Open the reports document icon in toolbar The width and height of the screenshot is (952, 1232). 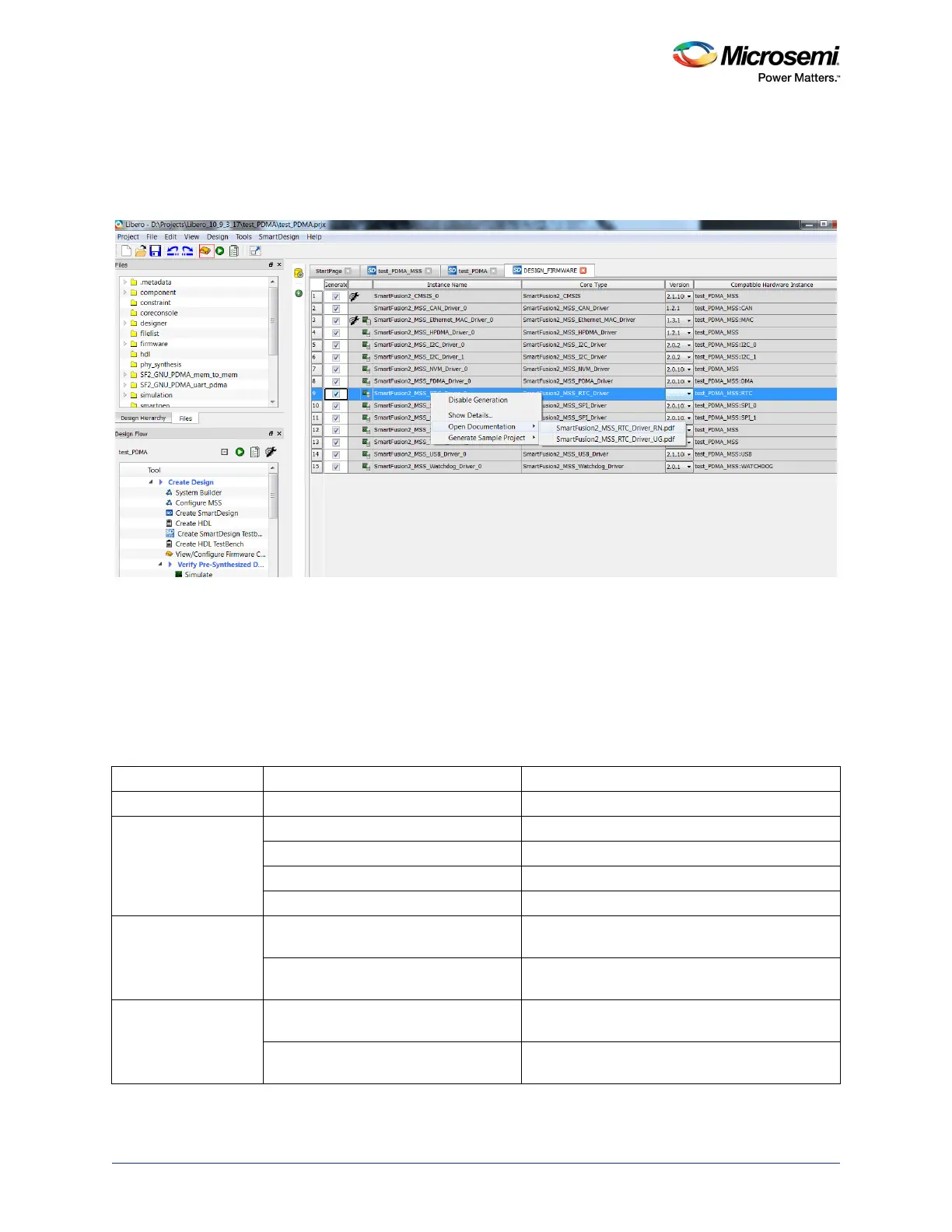[x=233, y=251]
